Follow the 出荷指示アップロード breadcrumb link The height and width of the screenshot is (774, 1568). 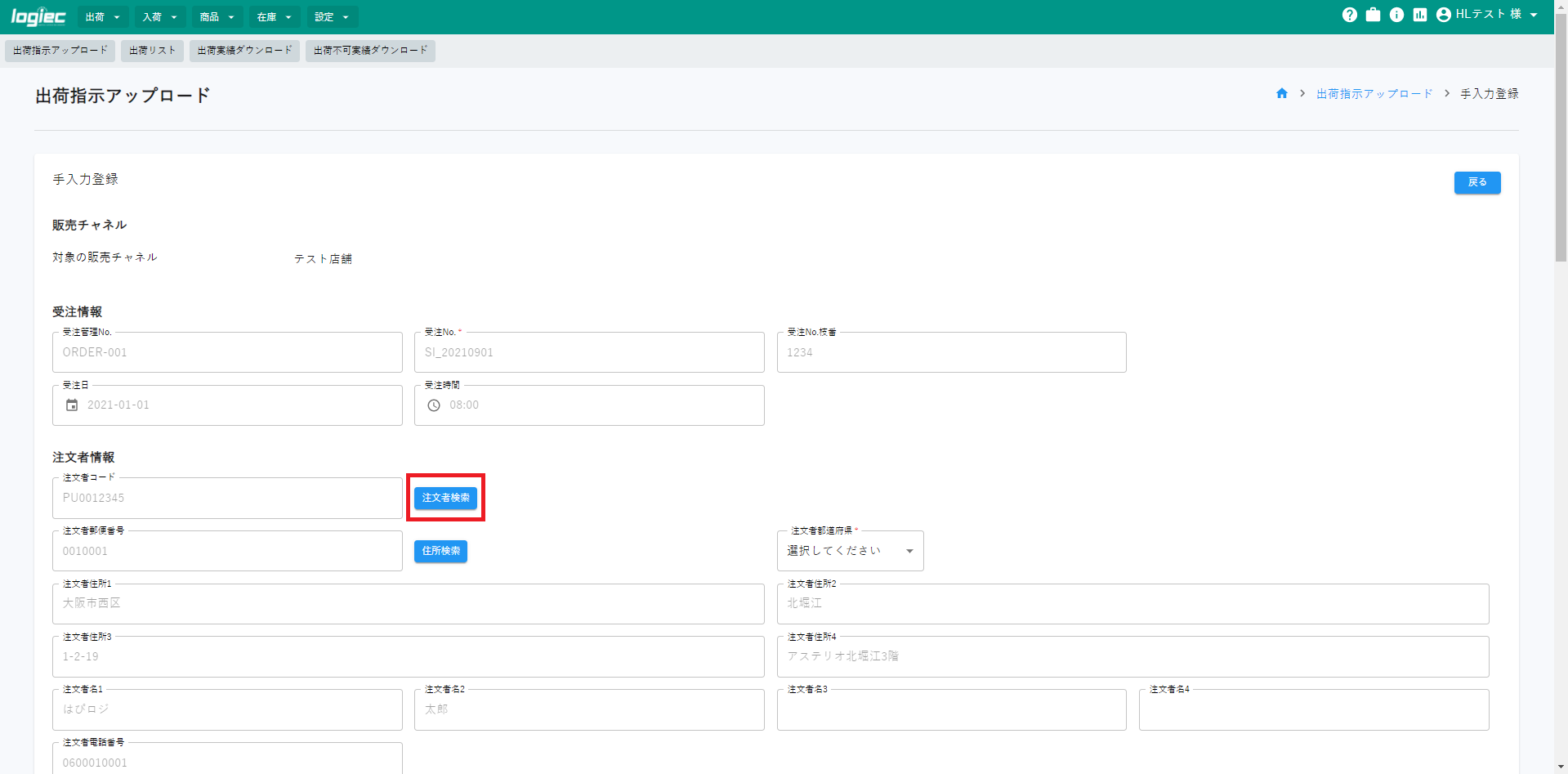(x=1374, y=94)
